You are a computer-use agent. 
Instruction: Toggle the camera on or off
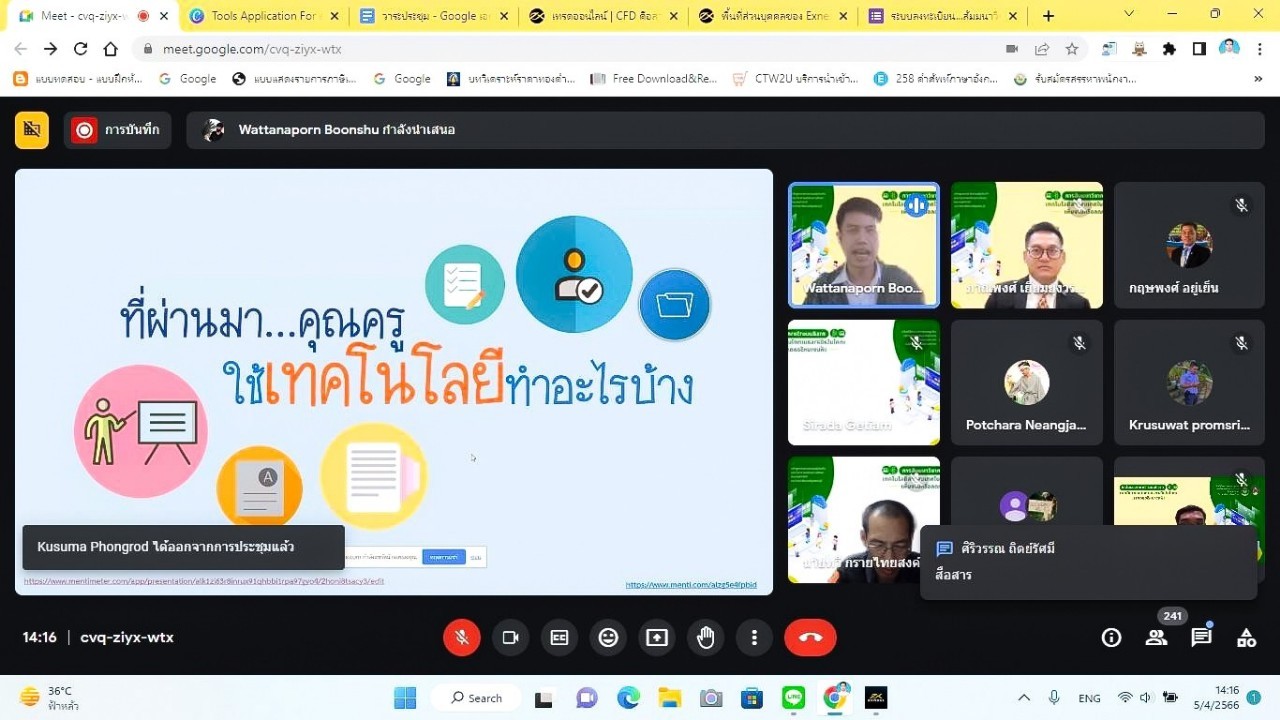pos(511,637)
